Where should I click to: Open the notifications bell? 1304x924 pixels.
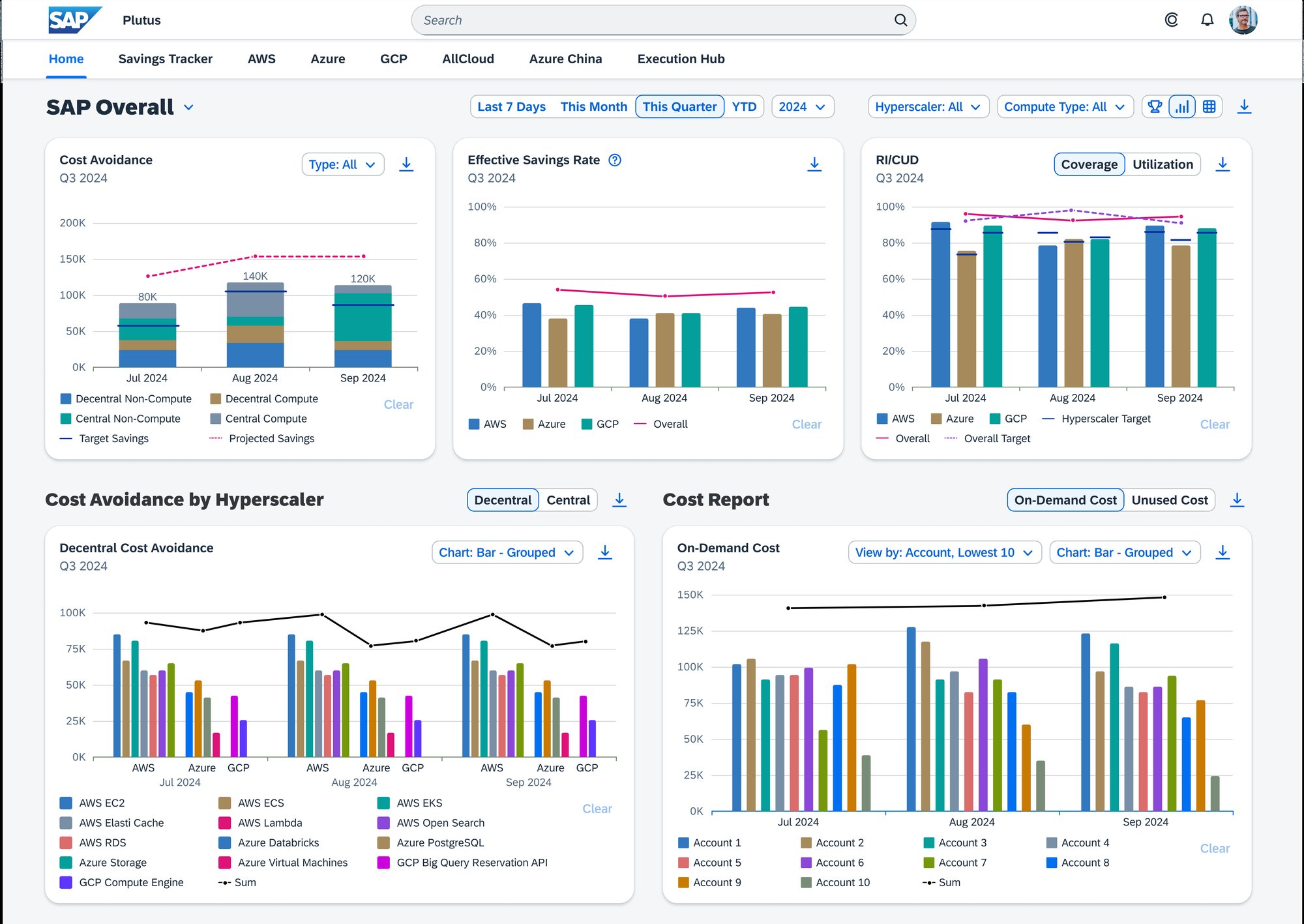coord(1208,20)
